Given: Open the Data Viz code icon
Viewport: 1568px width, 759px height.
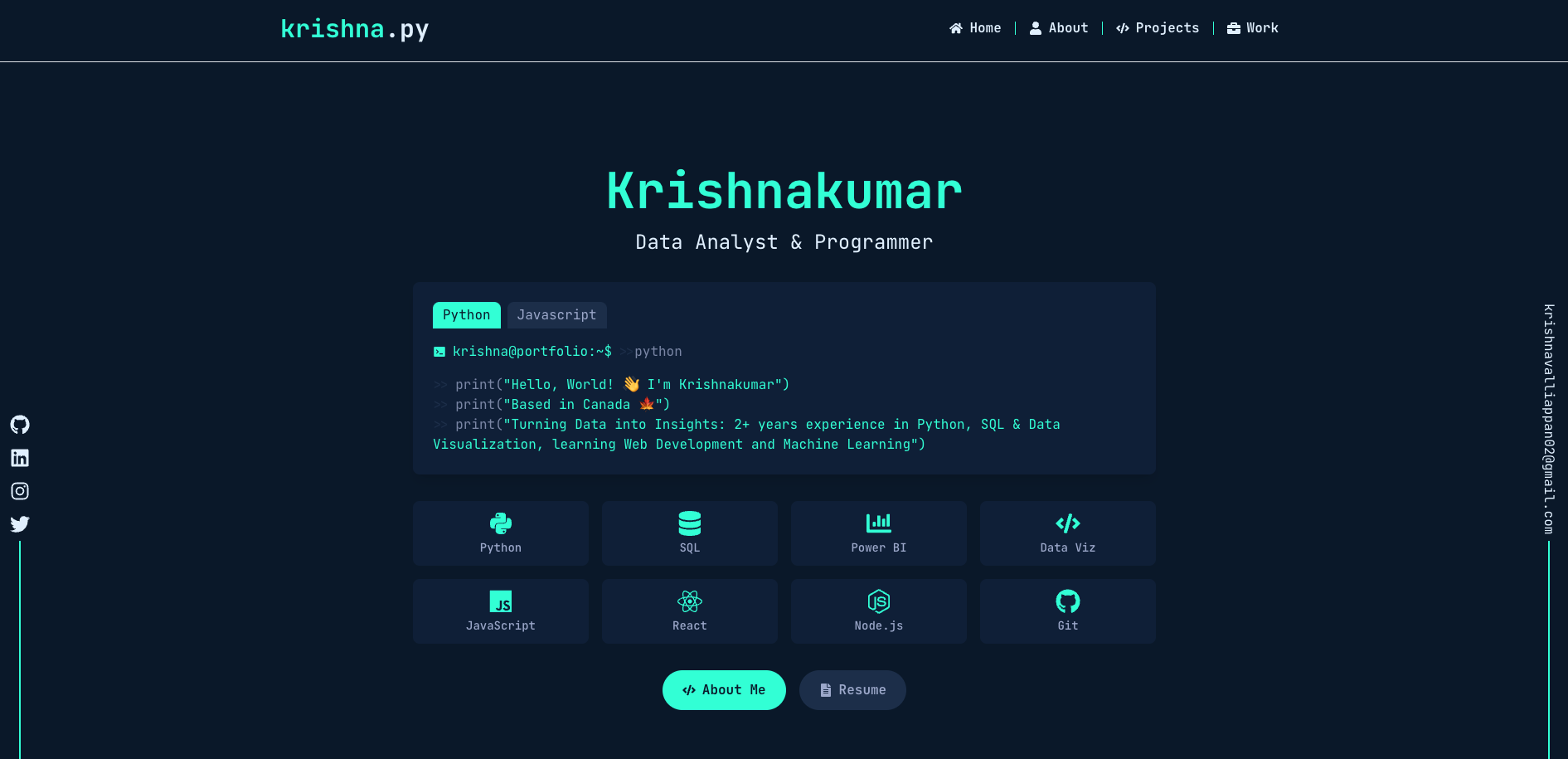Looking at the screenshot, I should (1067, 523).
